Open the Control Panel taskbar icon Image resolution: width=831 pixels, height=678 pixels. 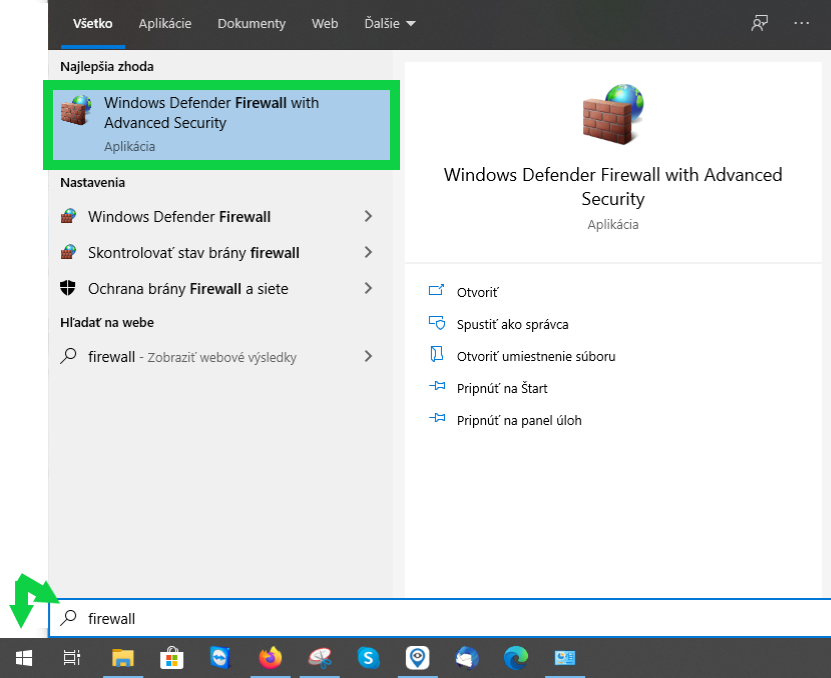tap(564, 658)
